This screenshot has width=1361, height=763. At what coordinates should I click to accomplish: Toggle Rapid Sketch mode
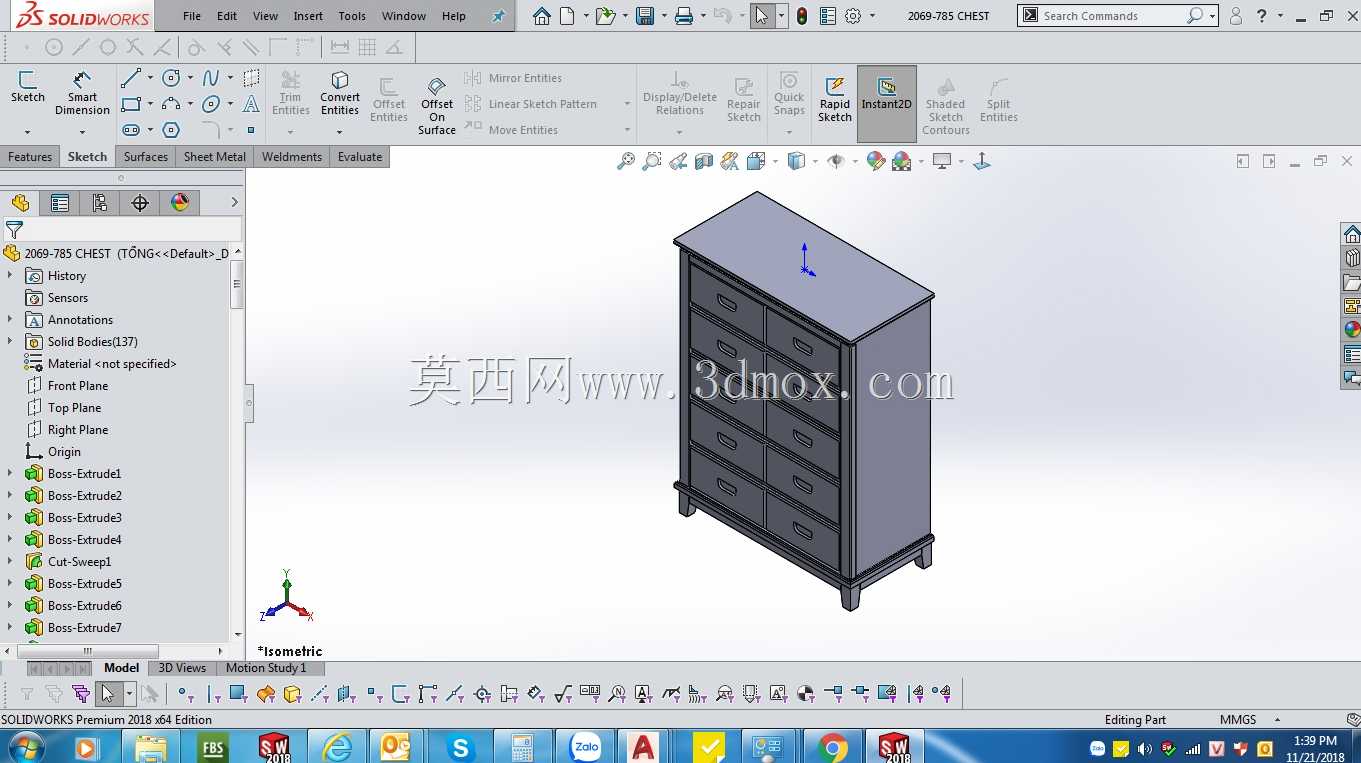[835, 99]
